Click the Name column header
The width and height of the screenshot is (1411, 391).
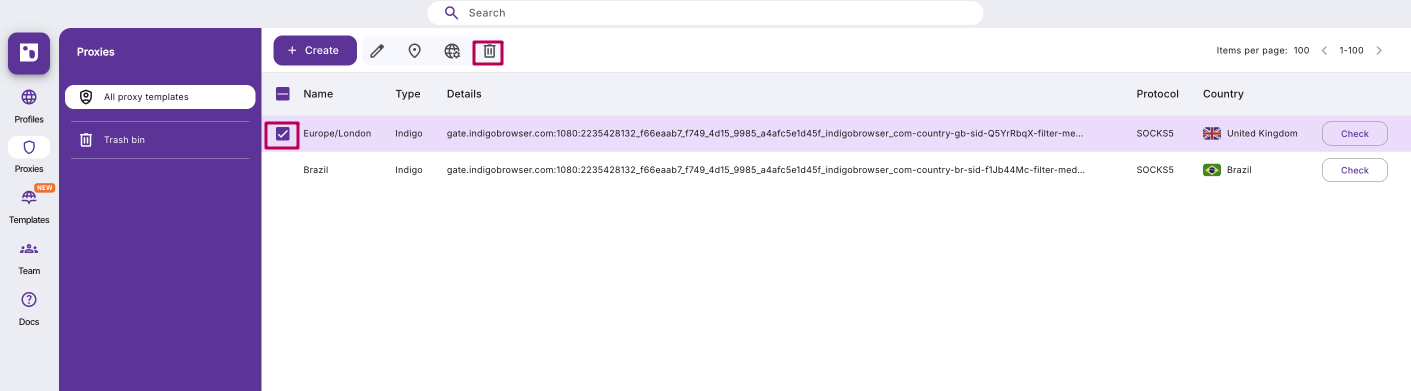318,94
